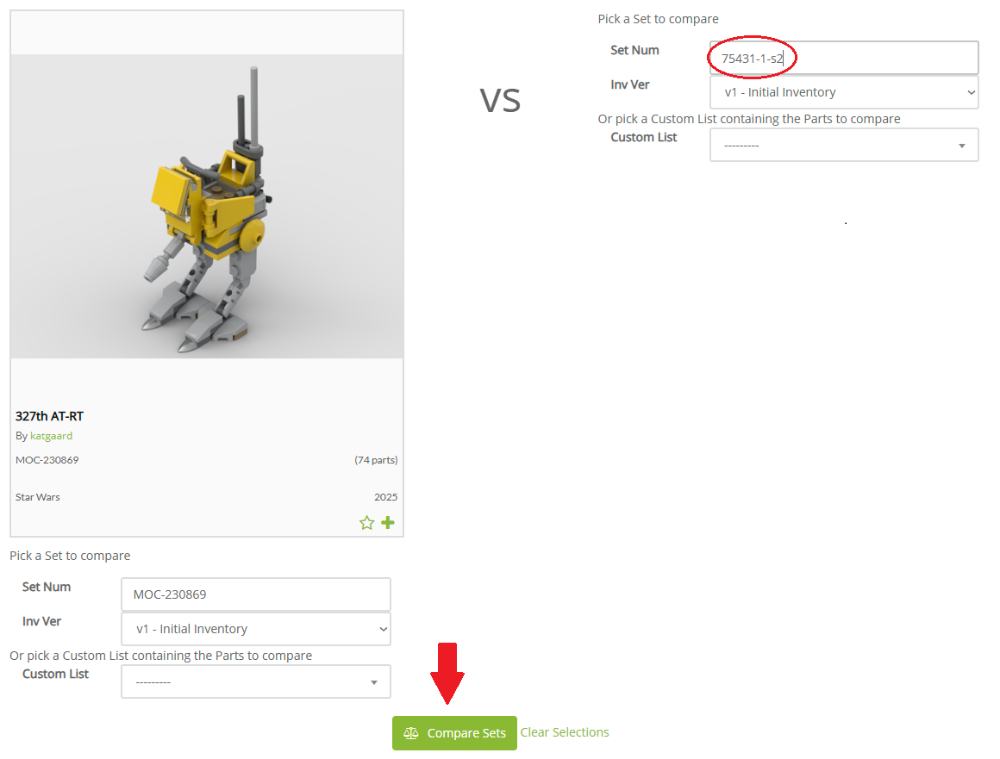Open Inv Ver dropdown for set 75431-1-s2
Viewport: 1000px width, 759px height.
[843, 92]
